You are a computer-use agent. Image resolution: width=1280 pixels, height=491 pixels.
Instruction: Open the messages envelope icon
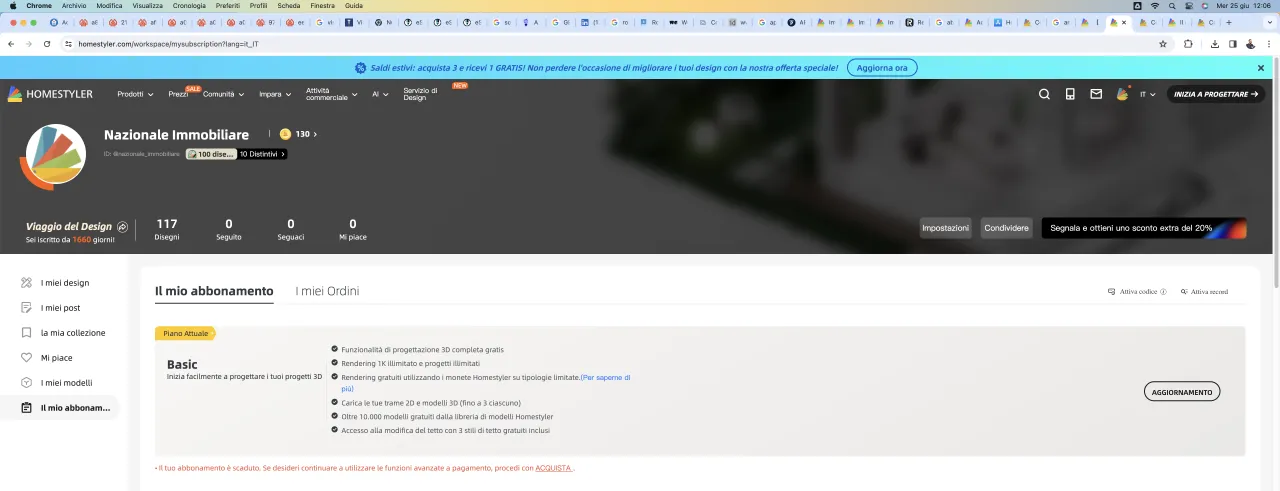[x=1096, y=94]
